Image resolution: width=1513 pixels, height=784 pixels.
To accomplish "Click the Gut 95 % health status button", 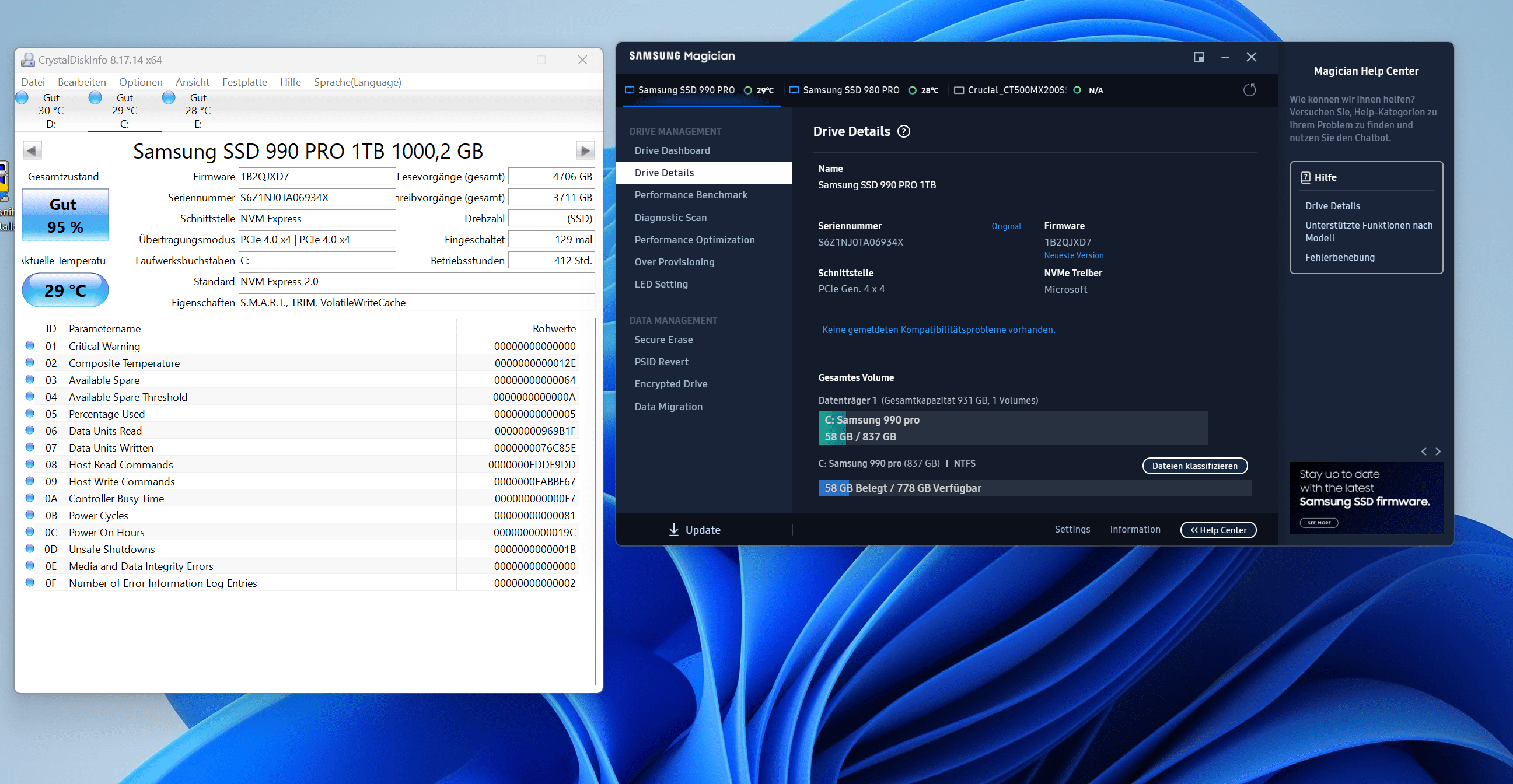I will [65, 215].
